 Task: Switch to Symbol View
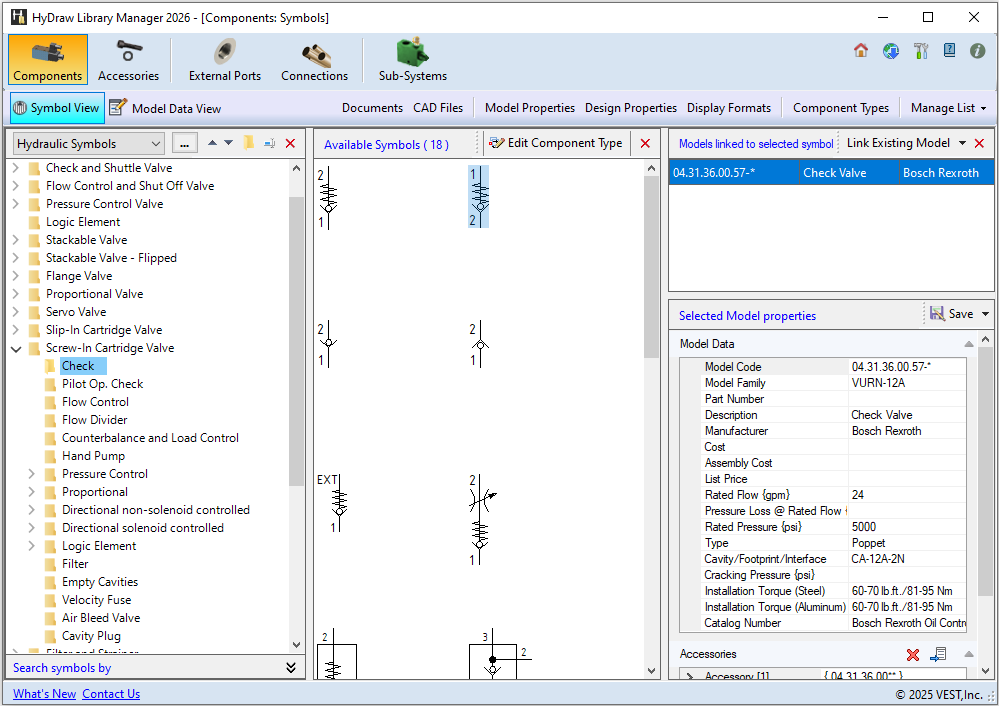click(x=57, y=108)
